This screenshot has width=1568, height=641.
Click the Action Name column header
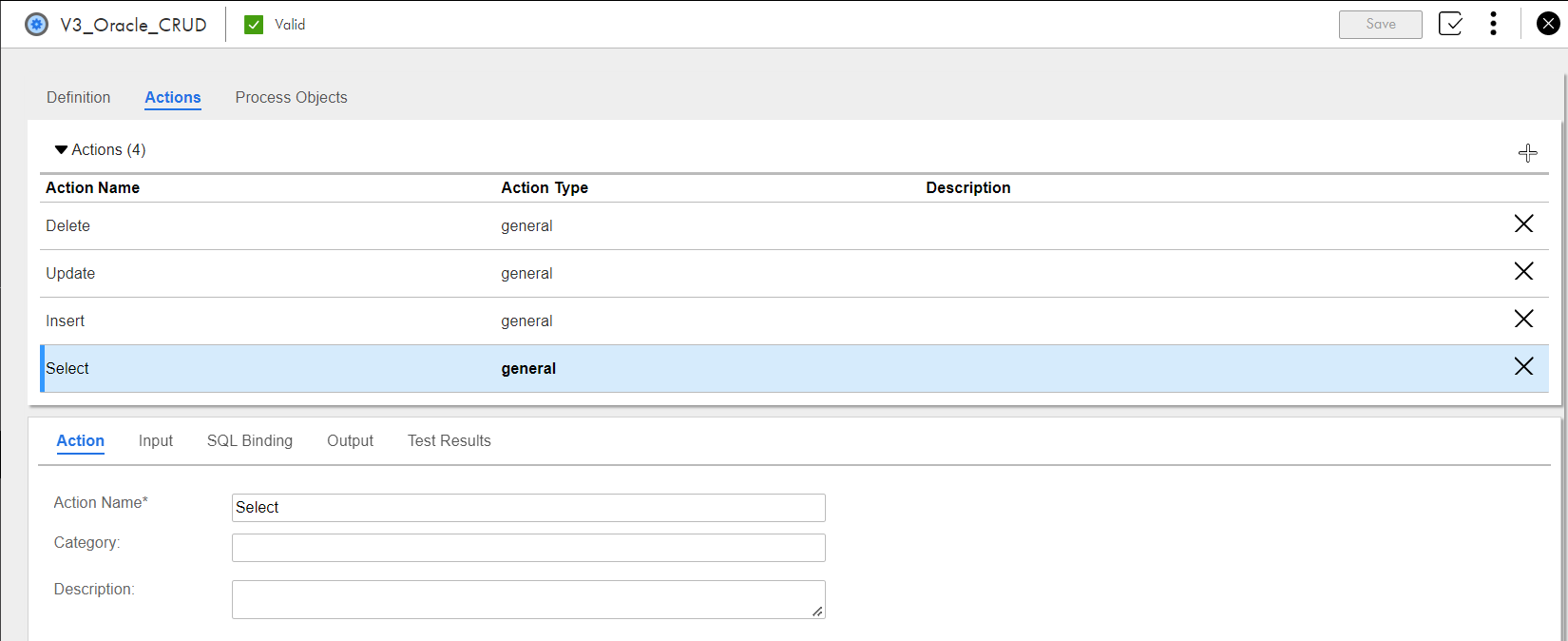(93, 187)
